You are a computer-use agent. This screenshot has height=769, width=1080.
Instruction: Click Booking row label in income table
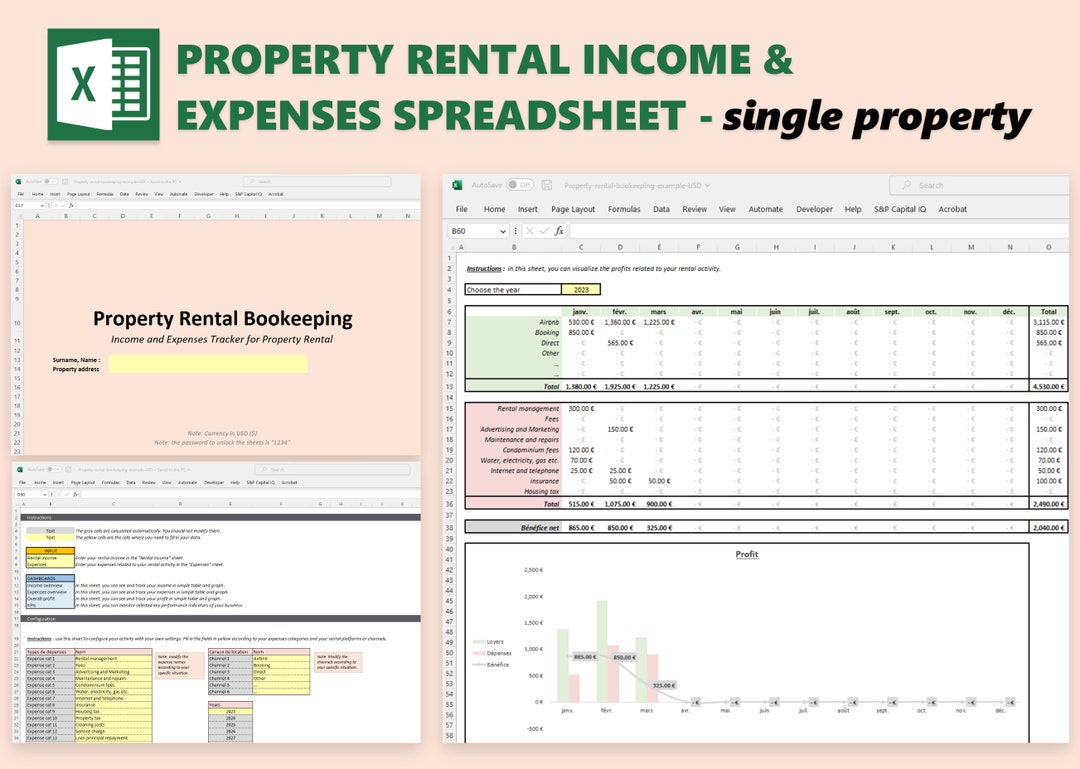(514, 332)
